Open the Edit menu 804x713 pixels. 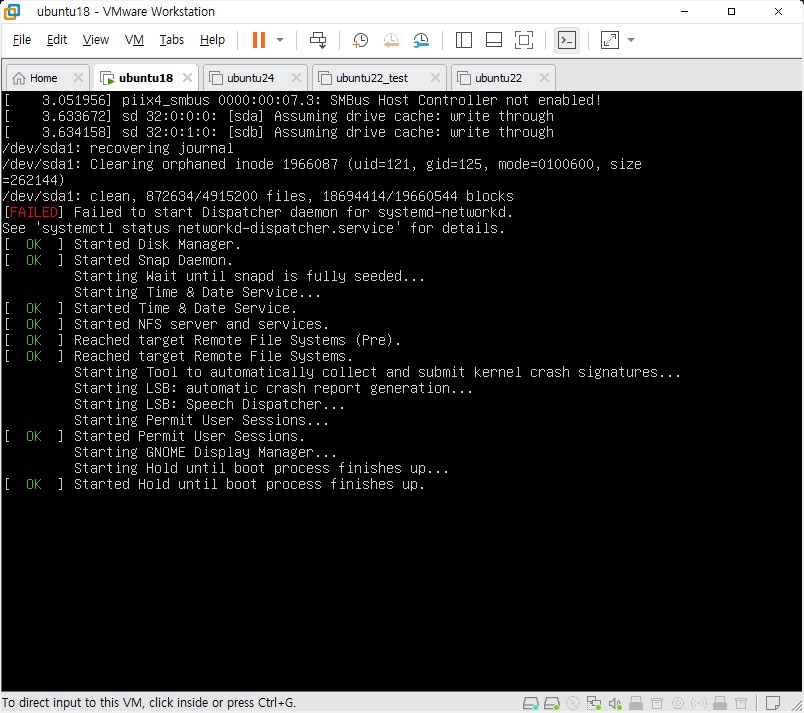(56, 40)
